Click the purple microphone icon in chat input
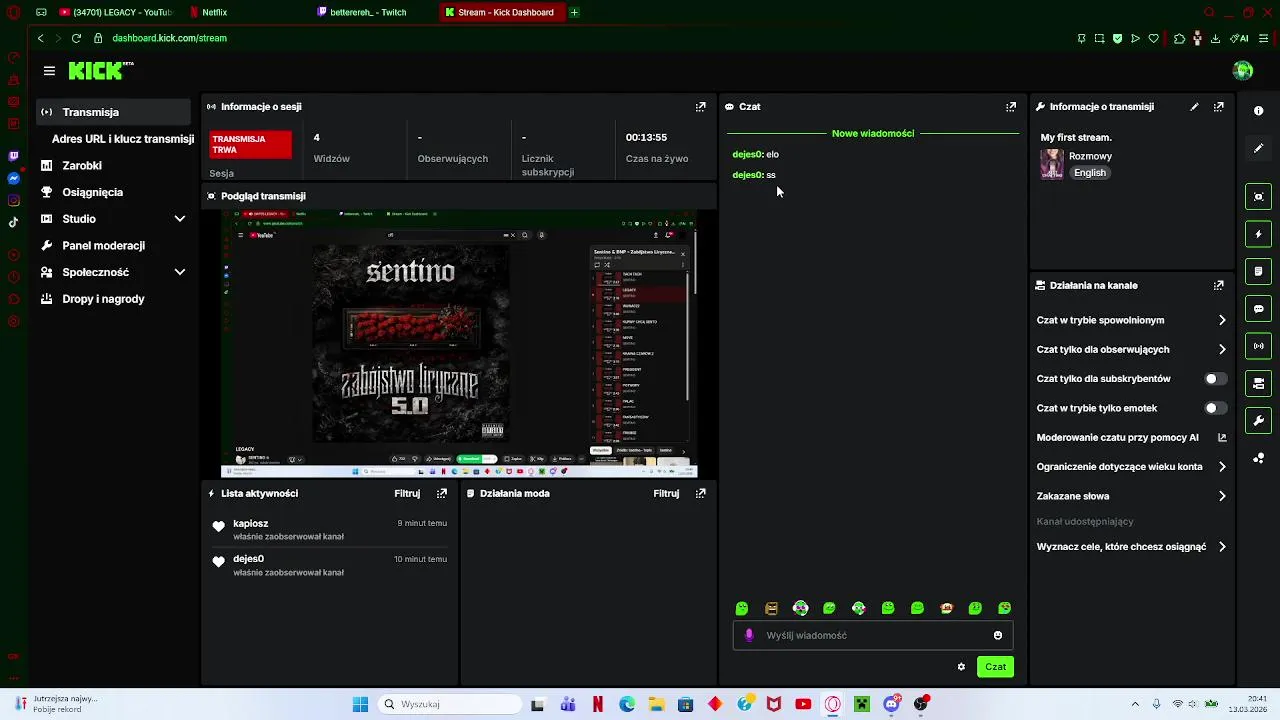This screenshot has height=720, width=1280. (749, 635)
